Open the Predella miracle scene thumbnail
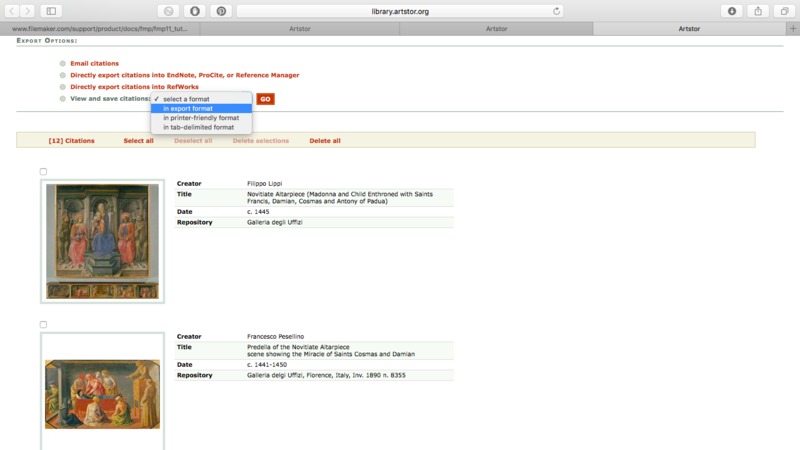Screen dimensions: 800x450 [x=103, y=394]
